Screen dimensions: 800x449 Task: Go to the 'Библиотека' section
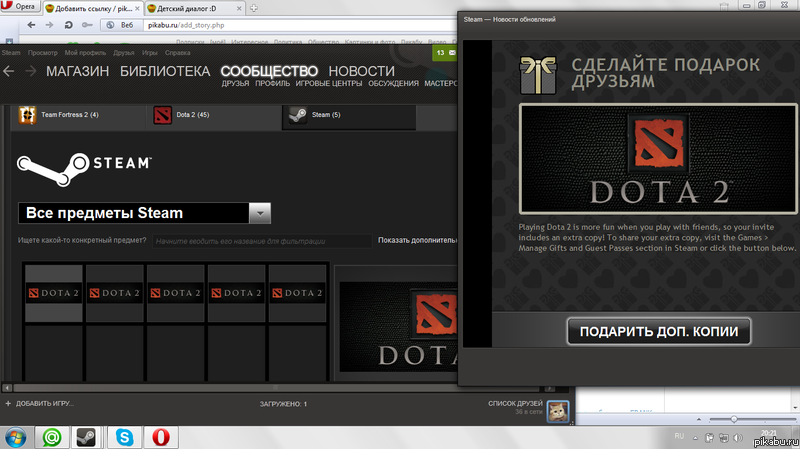165,71
